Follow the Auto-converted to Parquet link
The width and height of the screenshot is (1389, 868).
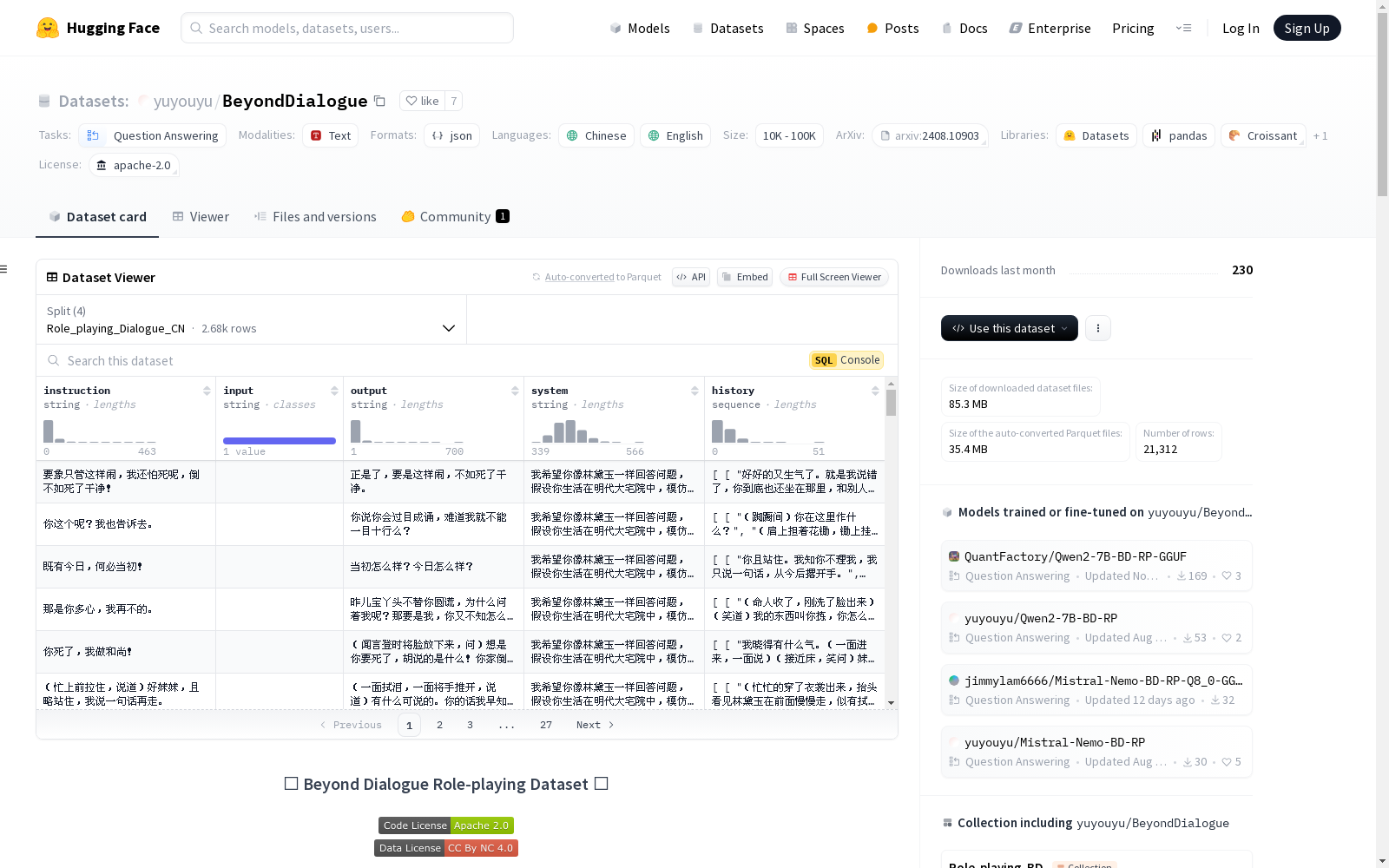[579, 277]
